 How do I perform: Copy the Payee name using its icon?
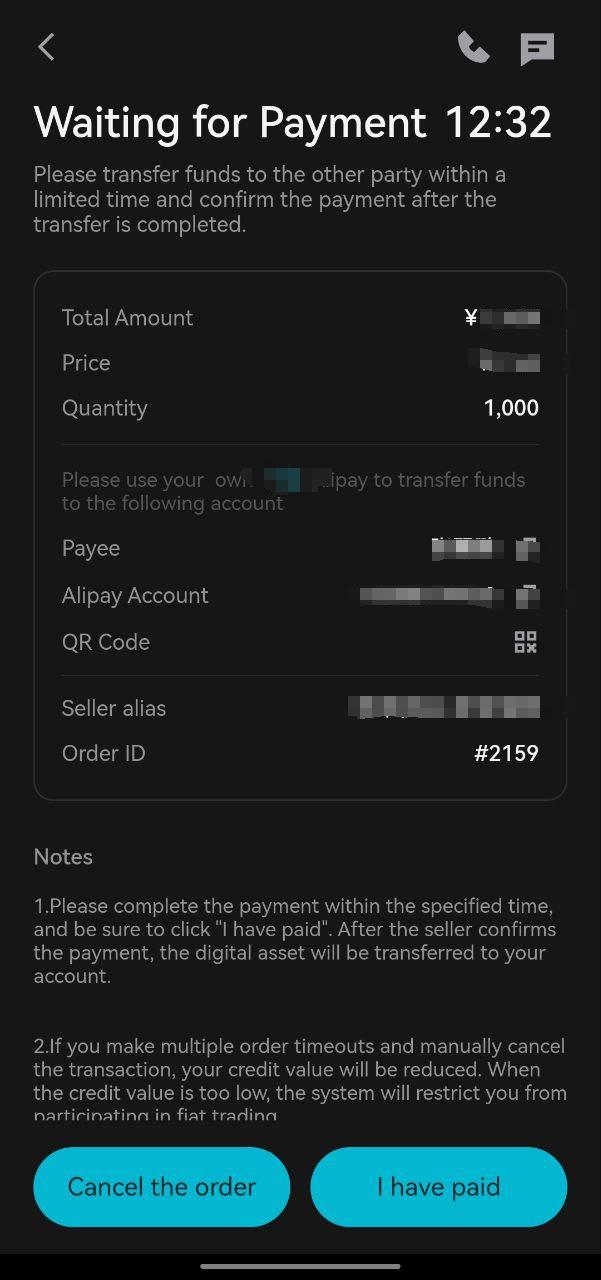(528, 548)
